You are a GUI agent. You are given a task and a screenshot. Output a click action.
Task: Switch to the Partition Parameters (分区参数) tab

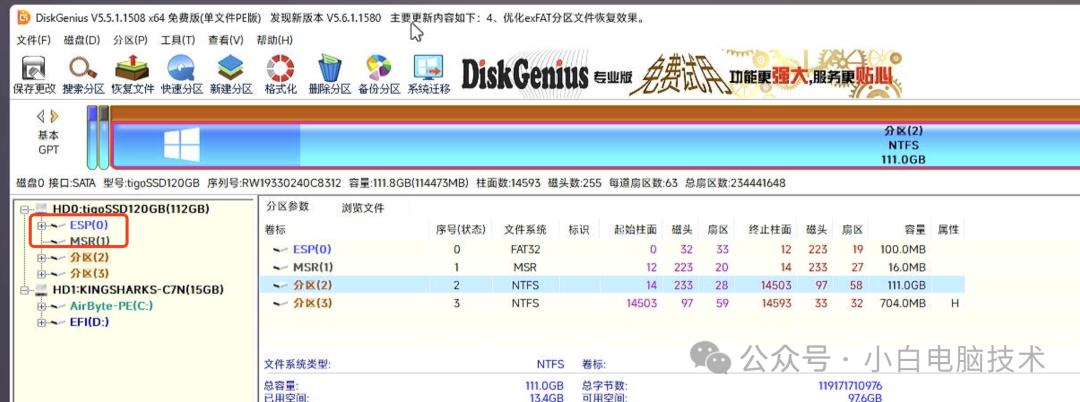(288, 207)
